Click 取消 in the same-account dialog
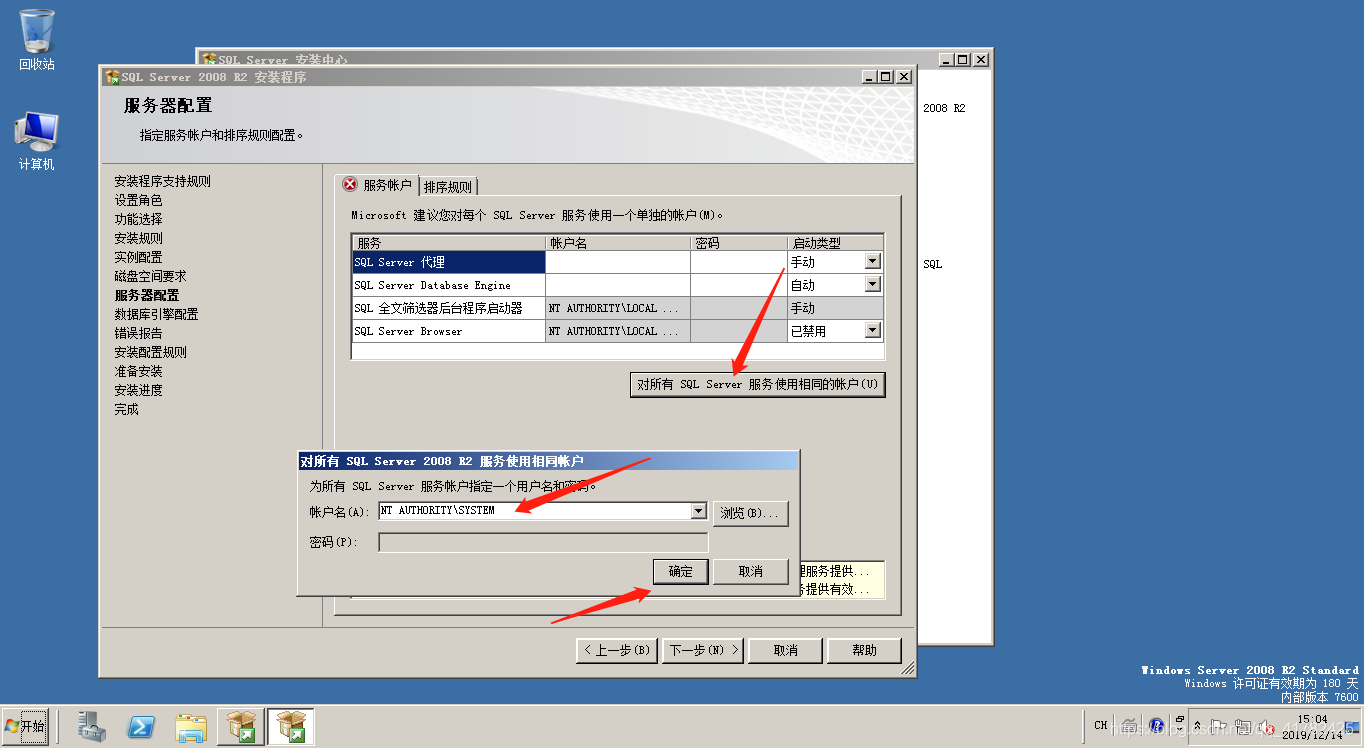1364x748 pixels. (751, 571)
